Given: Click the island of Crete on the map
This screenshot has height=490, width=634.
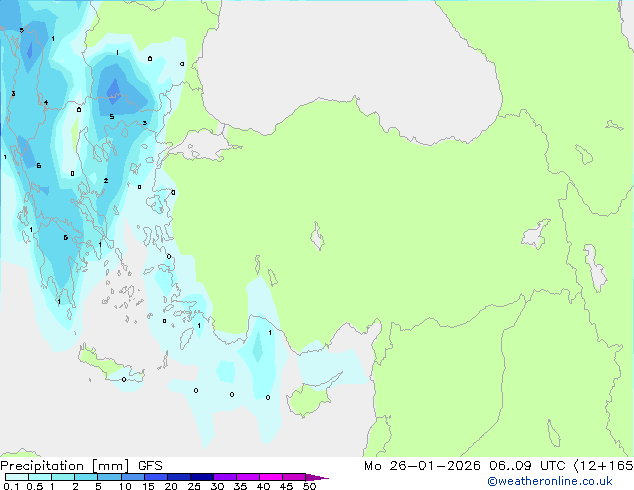Looking at the screenshot, I should tap(109, 365).
